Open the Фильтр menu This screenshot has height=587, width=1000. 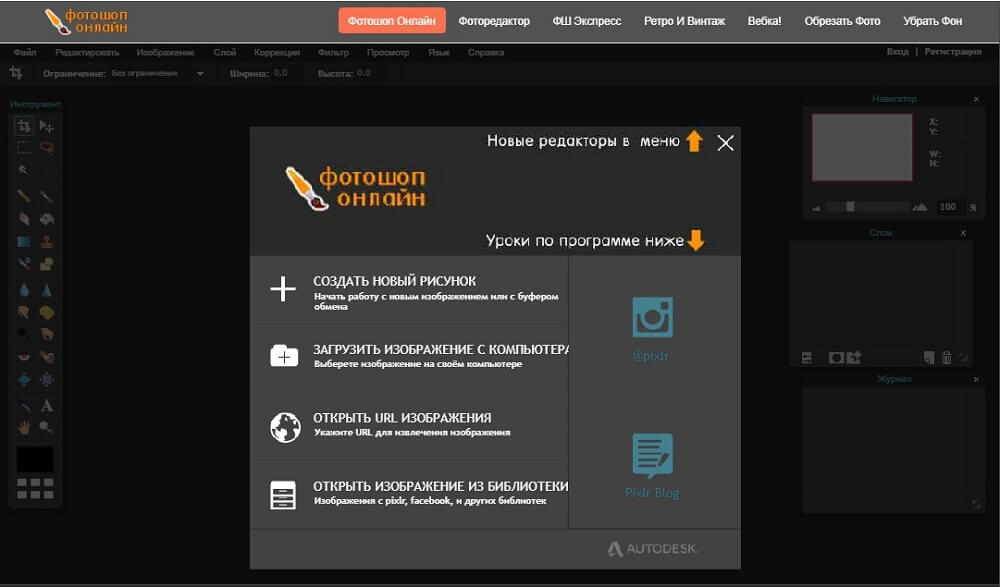[x=333, y=52]
